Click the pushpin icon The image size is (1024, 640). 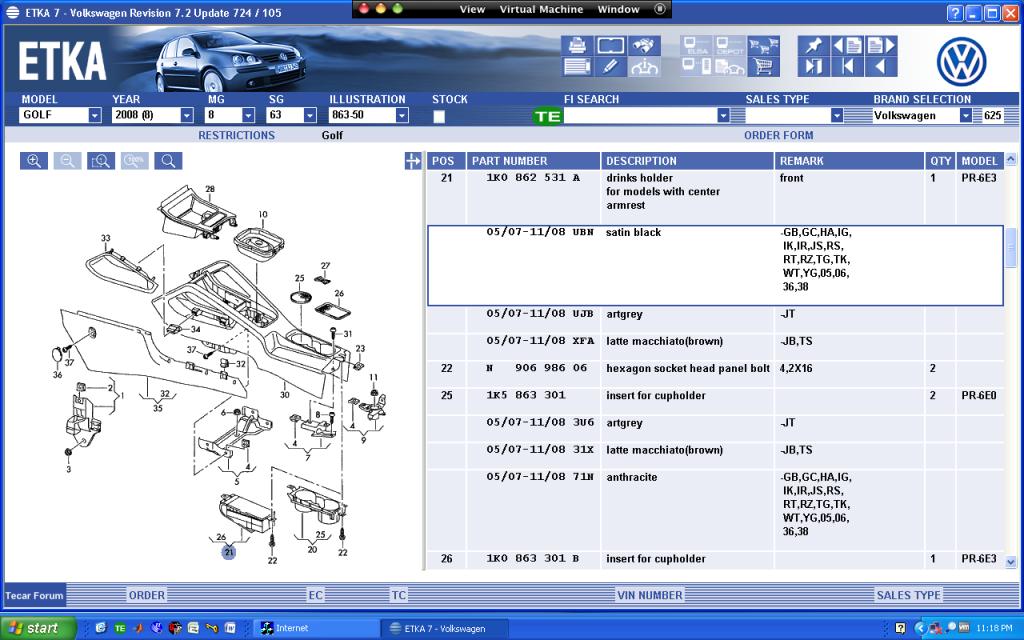point(814,46)
